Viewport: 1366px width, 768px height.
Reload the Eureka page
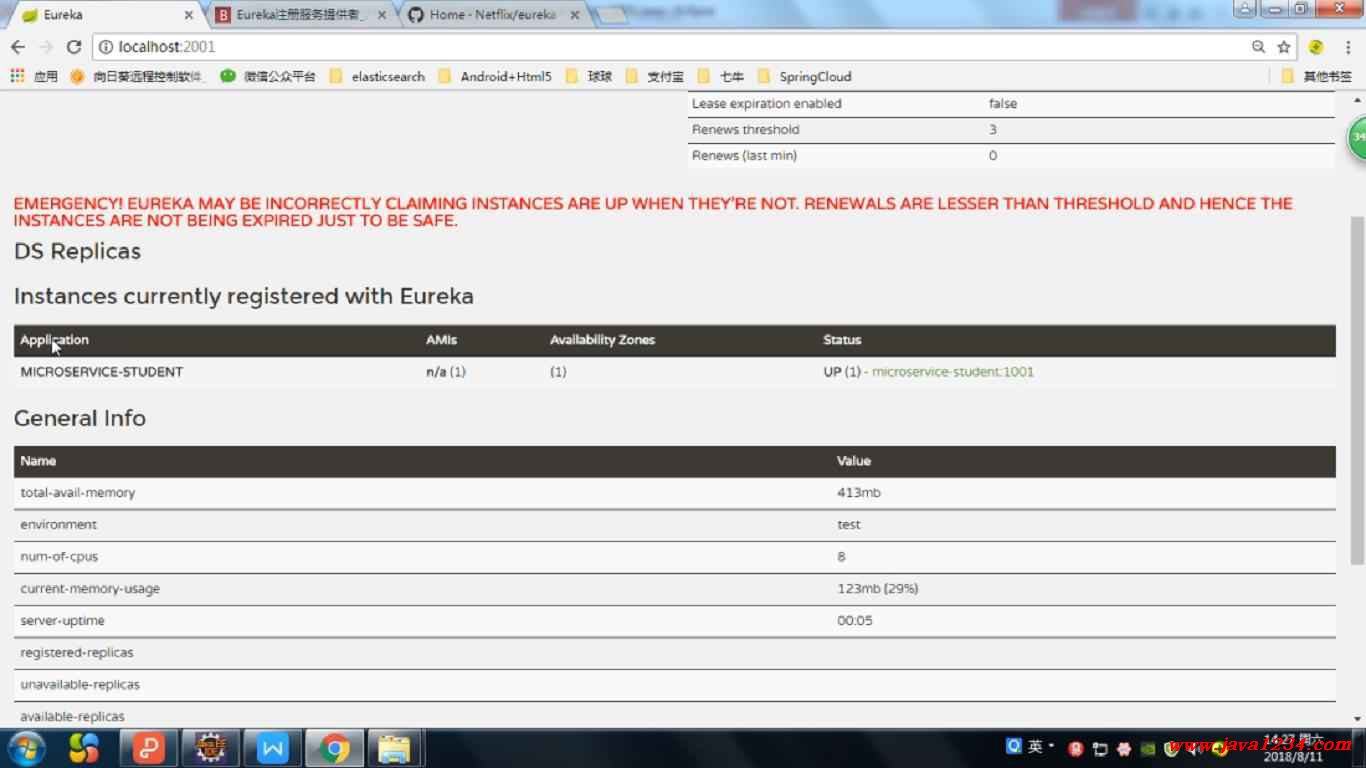click(73, 47)
